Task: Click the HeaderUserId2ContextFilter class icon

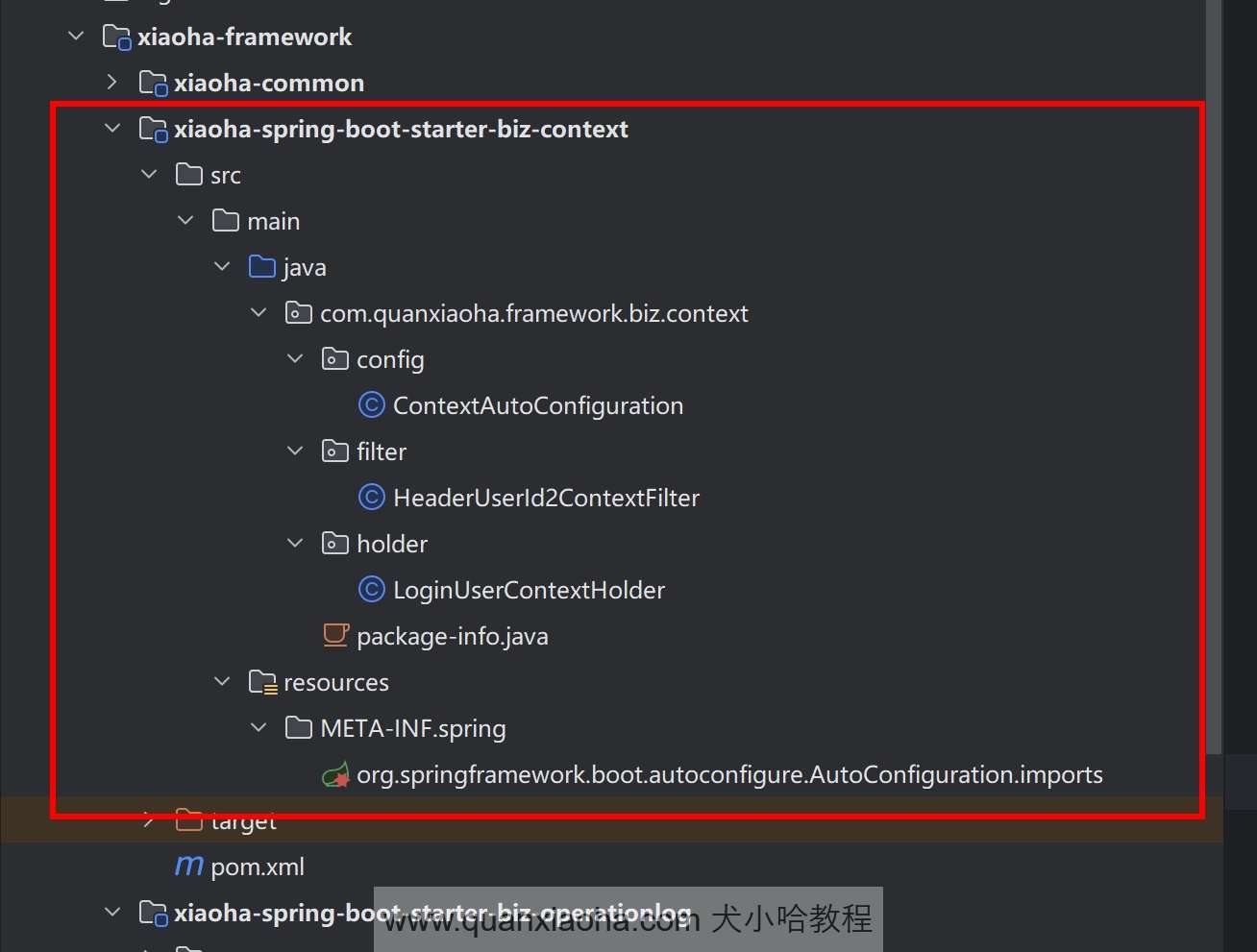Action: coord(371,498)
